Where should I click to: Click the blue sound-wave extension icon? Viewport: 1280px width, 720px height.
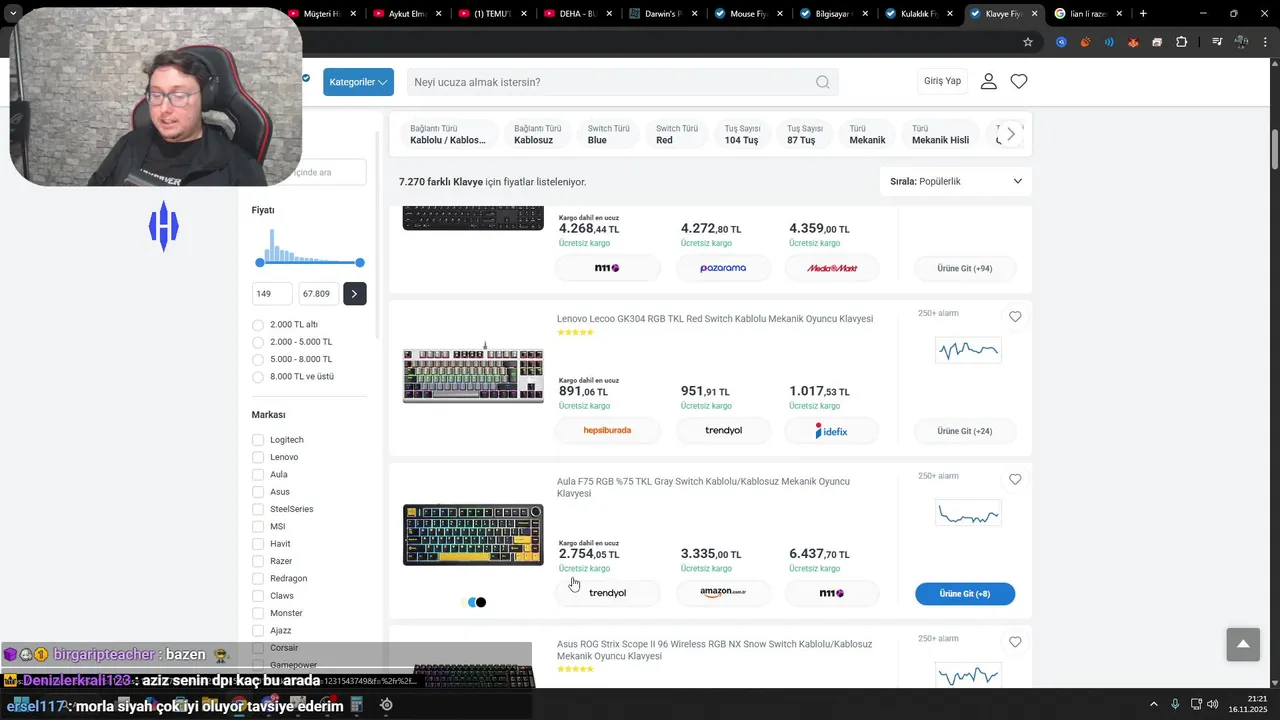coord(1109,42)
